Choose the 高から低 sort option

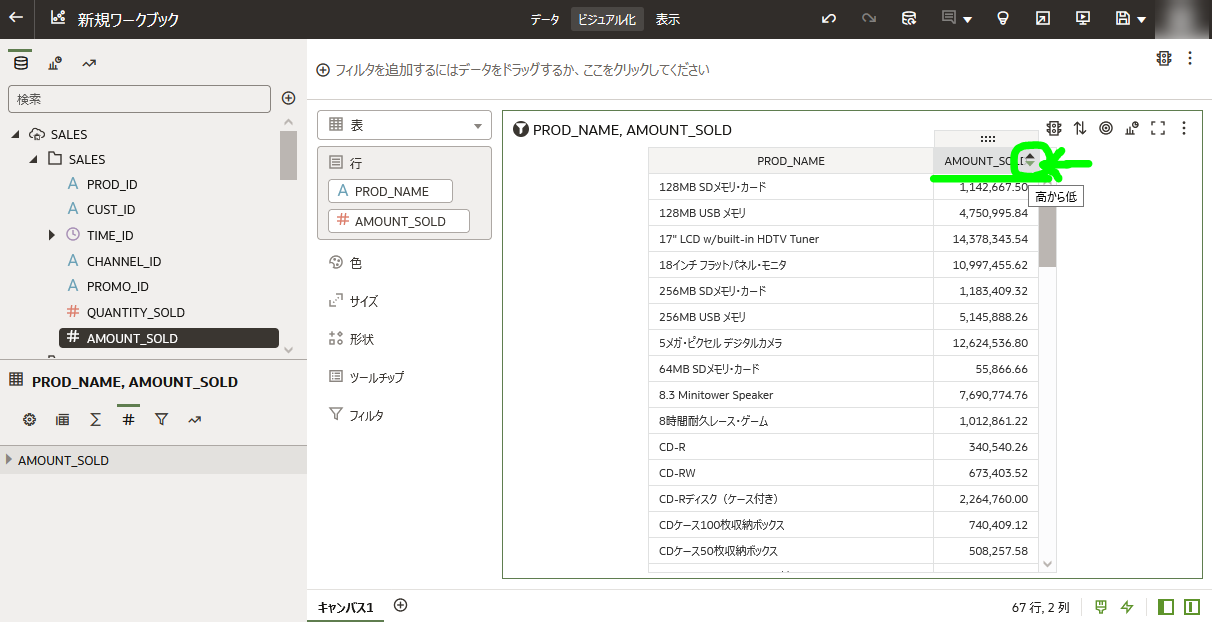tap(1055, 196)
